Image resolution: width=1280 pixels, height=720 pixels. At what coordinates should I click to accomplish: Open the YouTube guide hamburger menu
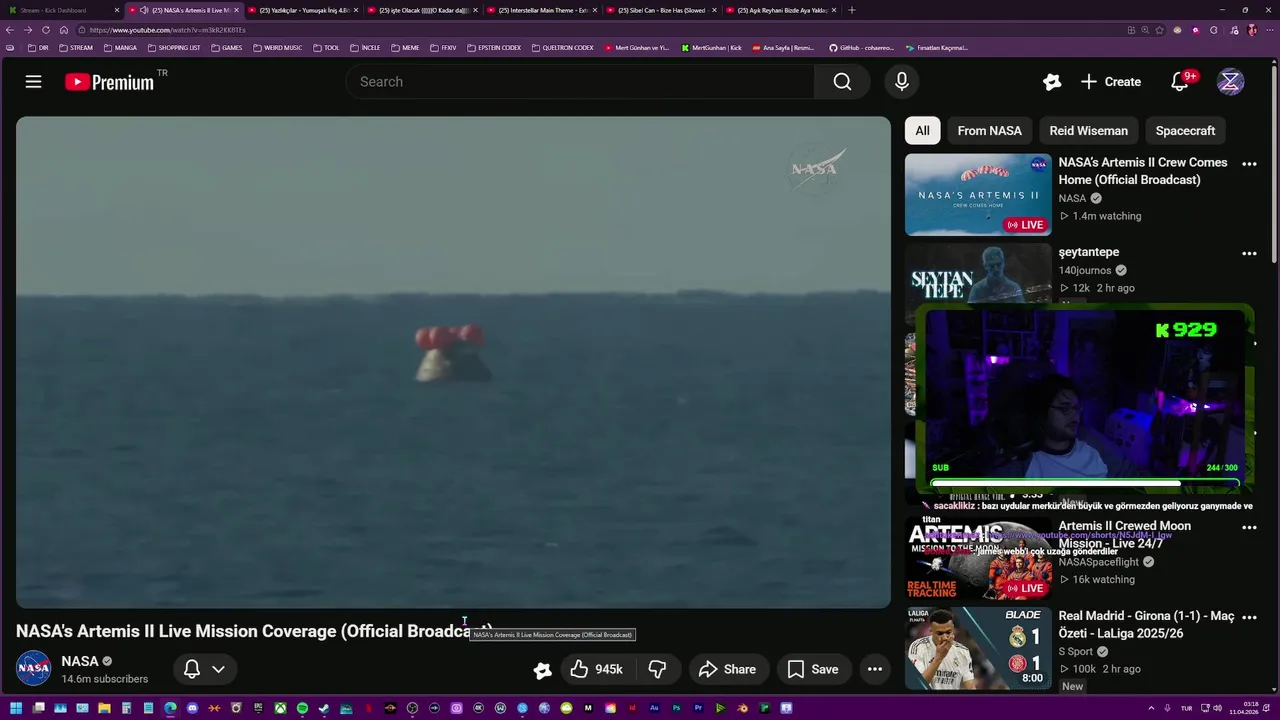(x=33, y=82)
